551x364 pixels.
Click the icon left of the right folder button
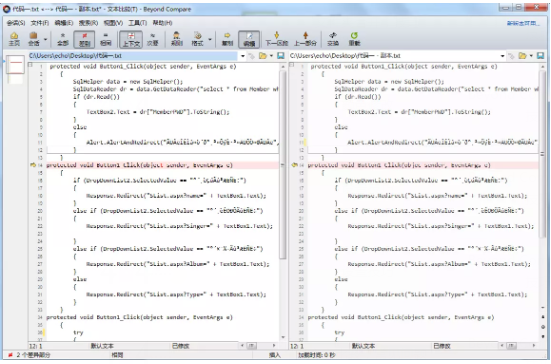[x=512, y=56]
